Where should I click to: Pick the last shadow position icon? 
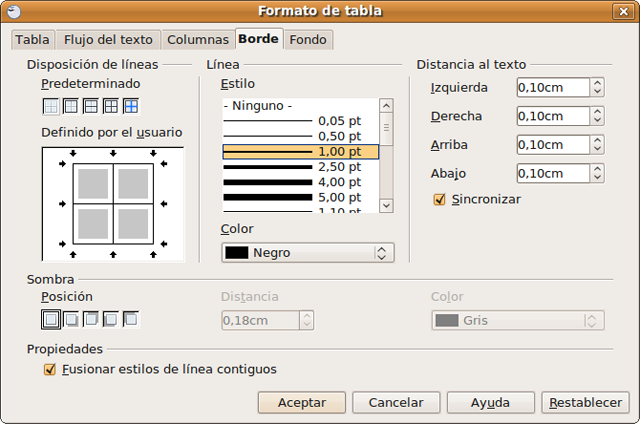130,319
